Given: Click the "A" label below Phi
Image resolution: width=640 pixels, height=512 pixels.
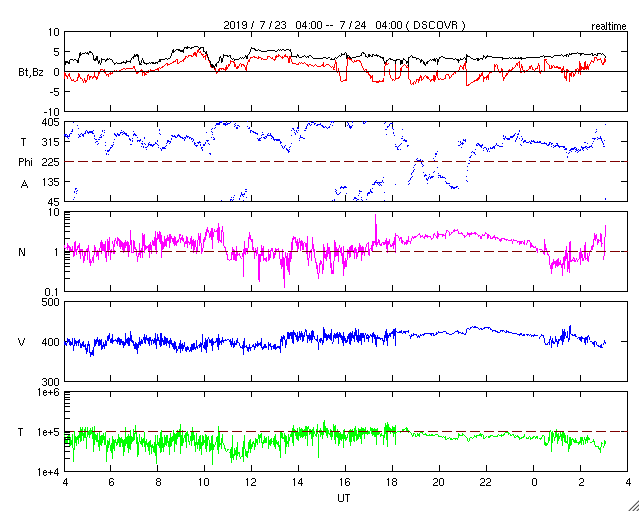Looking at the screenshot, I should click(24, 185).
